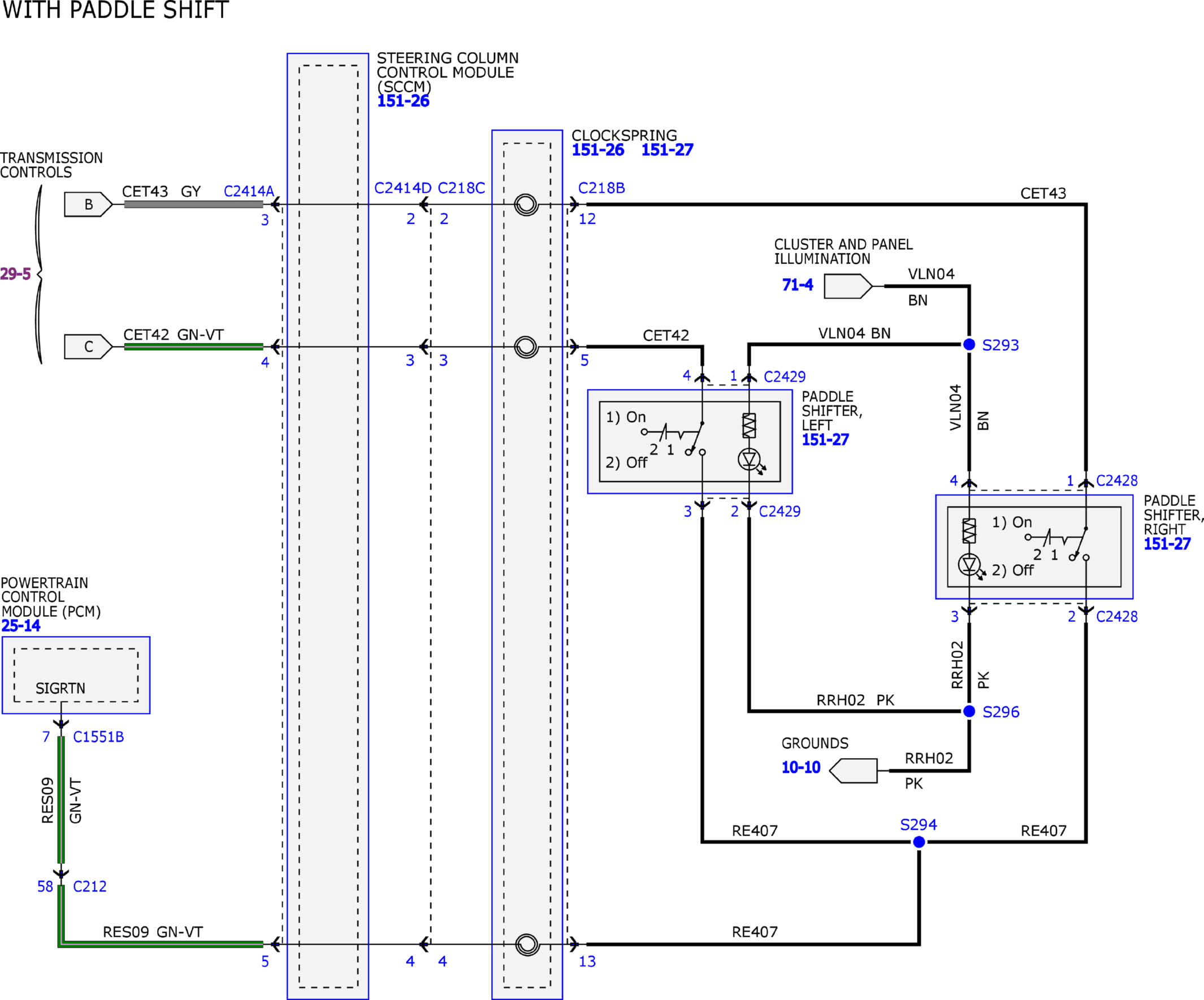Click the gray CET43 wire segment
This screenshot has height=1000, width=1204.
click(x=194, y=204)
